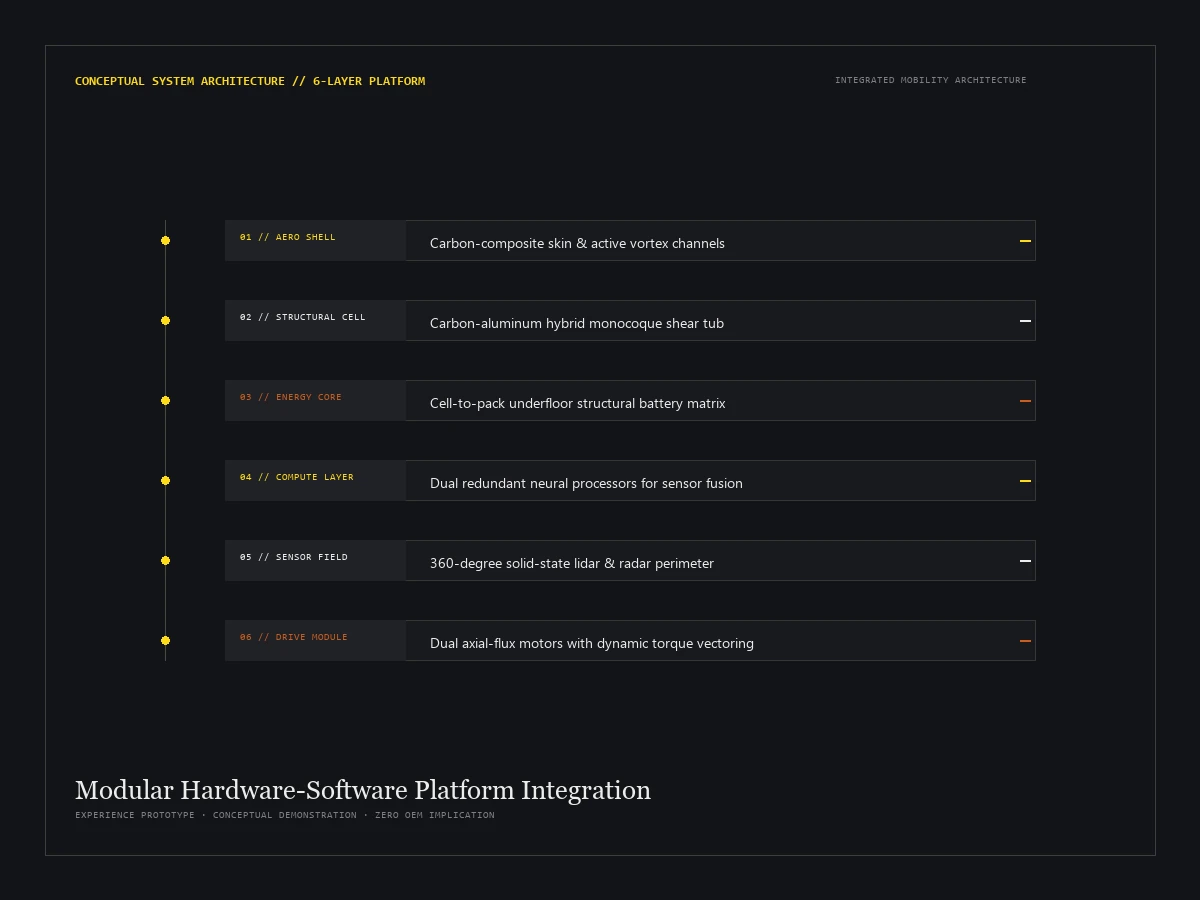Select the 05 // SENSOR FIELD label
Image resolution: width=1200 pixels, height=900 pixels.
point(294,557)
